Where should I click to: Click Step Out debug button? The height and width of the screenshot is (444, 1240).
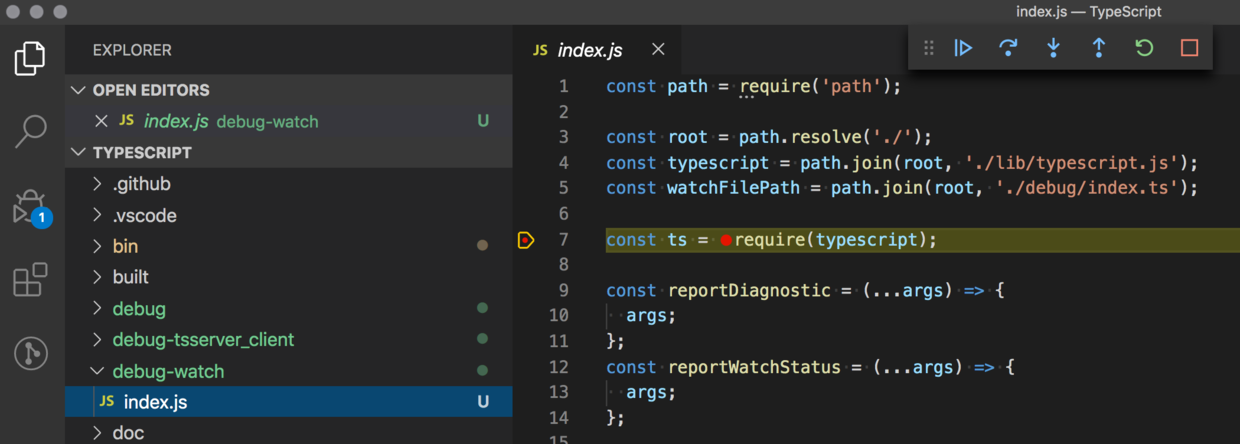point(1098,48)
